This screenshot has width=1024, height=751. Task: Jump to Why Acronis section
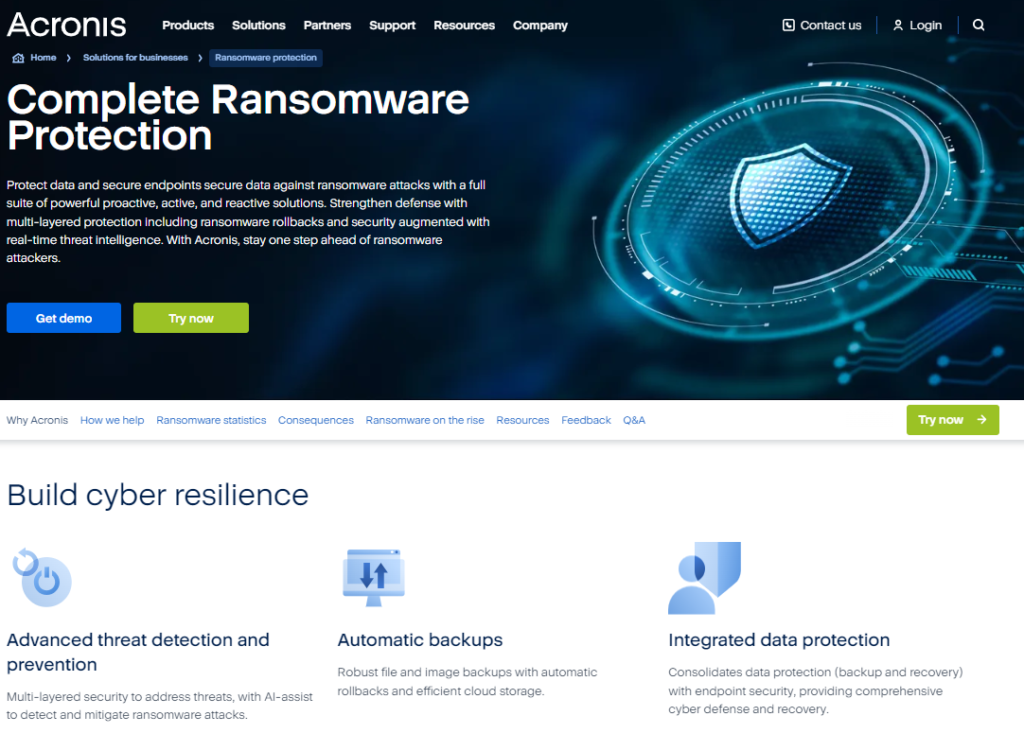(37, 420)
